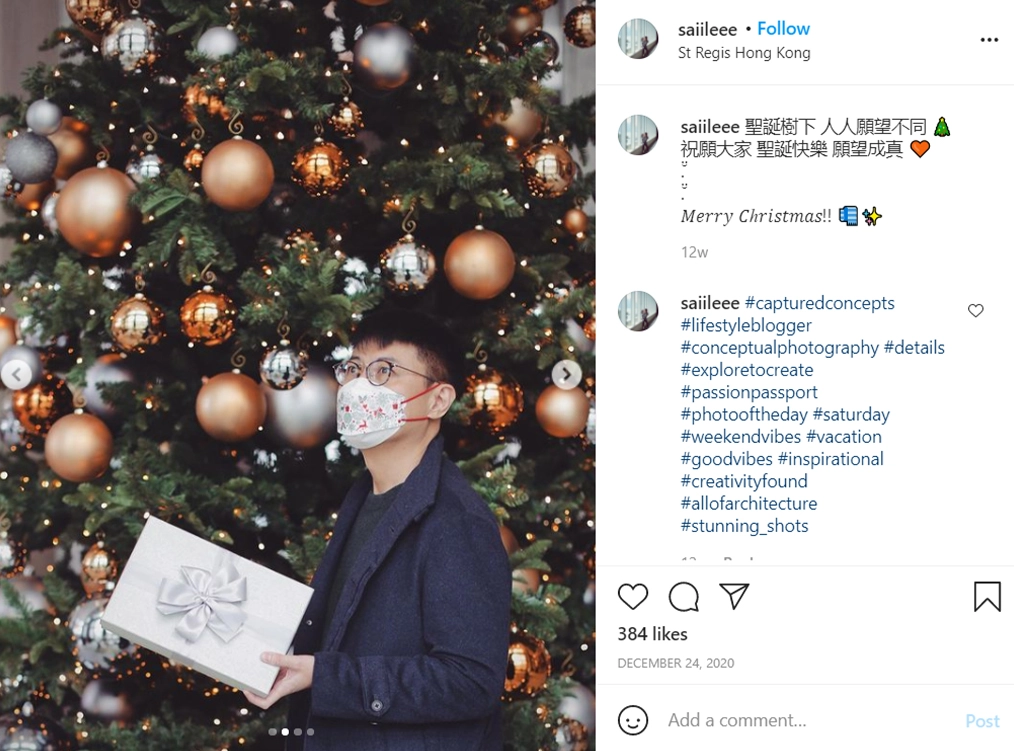Share post using paper plane icon

pyautogui.click(x=734, y=596)
